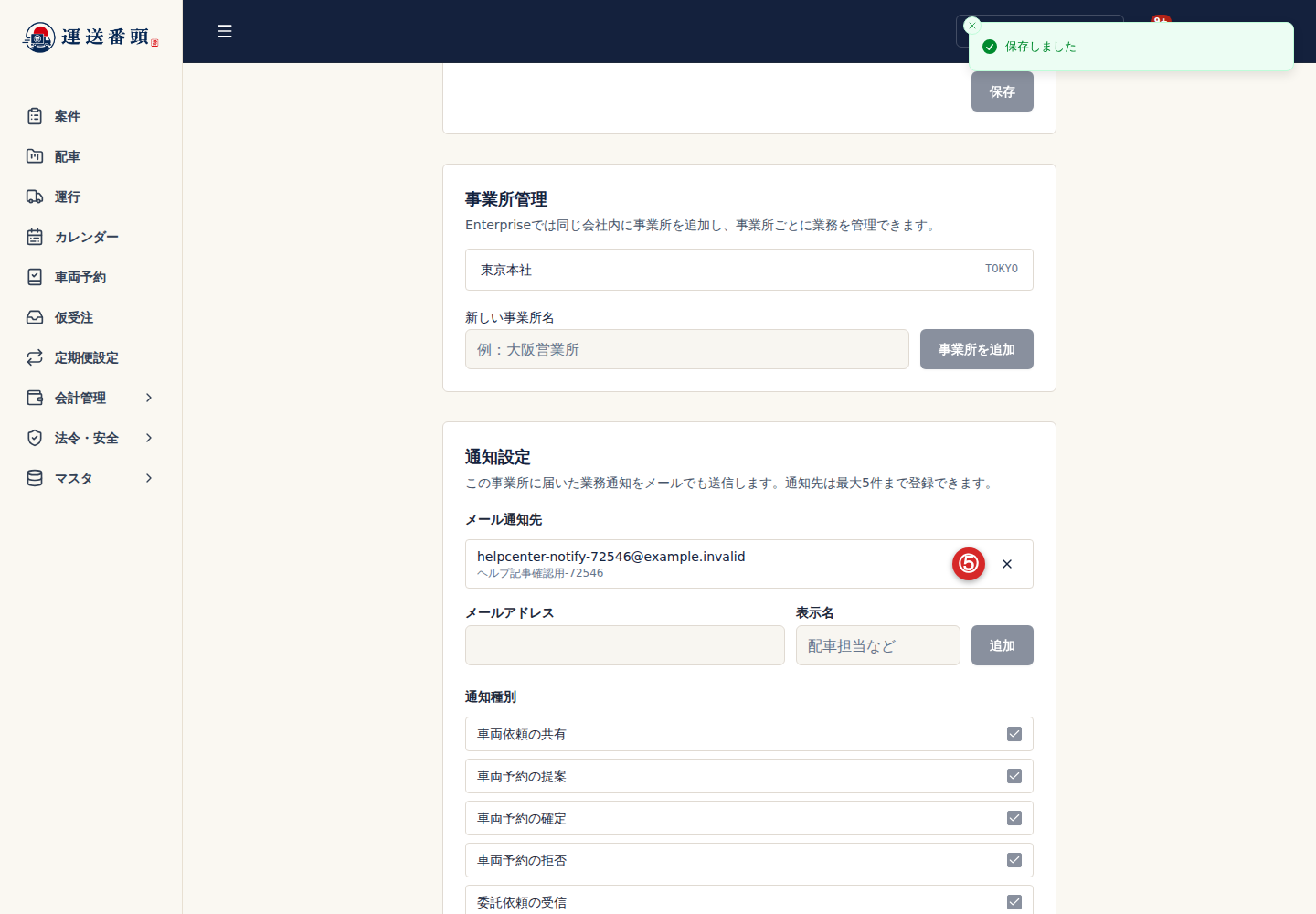Toggle 車両予約の拒否 notification checkbox
This screenshot has height=914, width=1316.
pyautogui.click(x=1014, y=860)
